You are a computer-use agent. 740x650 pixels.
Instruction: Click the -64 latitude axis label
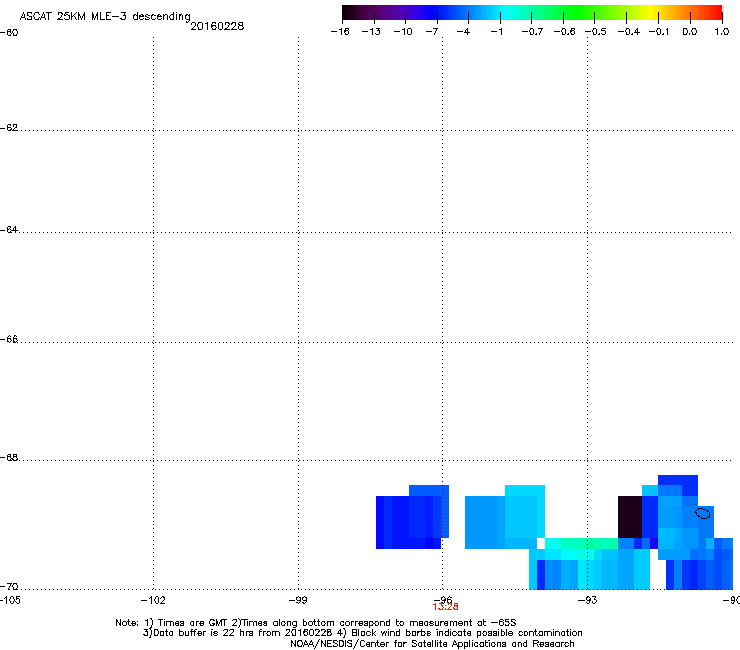9,230
